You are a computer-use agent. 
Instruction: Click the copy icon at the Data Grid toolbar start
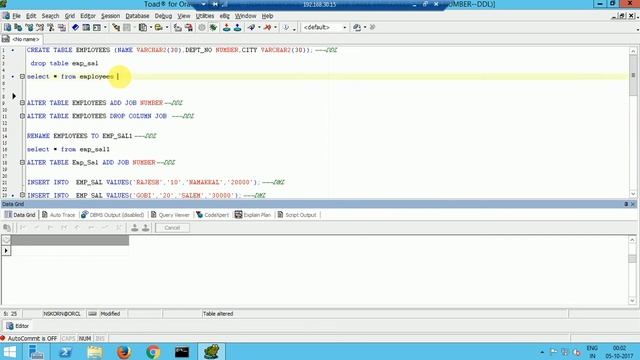[x=7, y=228]
